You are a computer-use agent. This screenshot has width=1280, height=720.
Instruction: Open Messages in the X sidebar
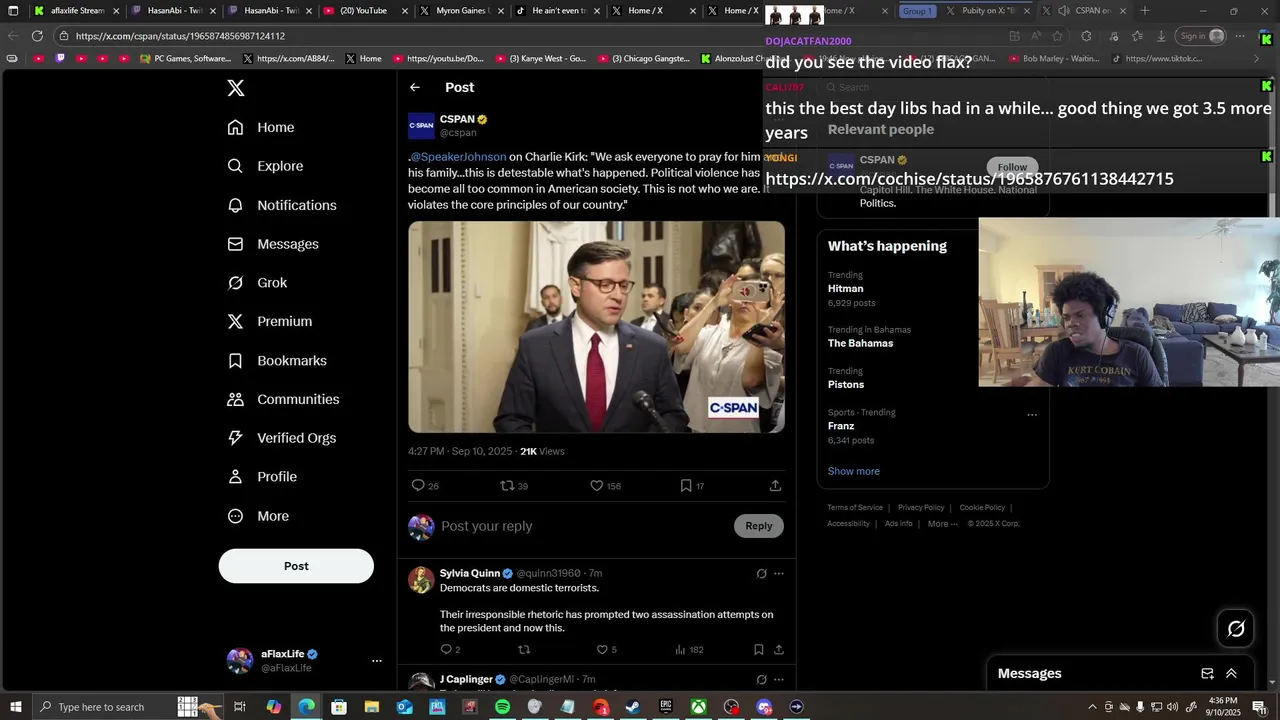273,244
